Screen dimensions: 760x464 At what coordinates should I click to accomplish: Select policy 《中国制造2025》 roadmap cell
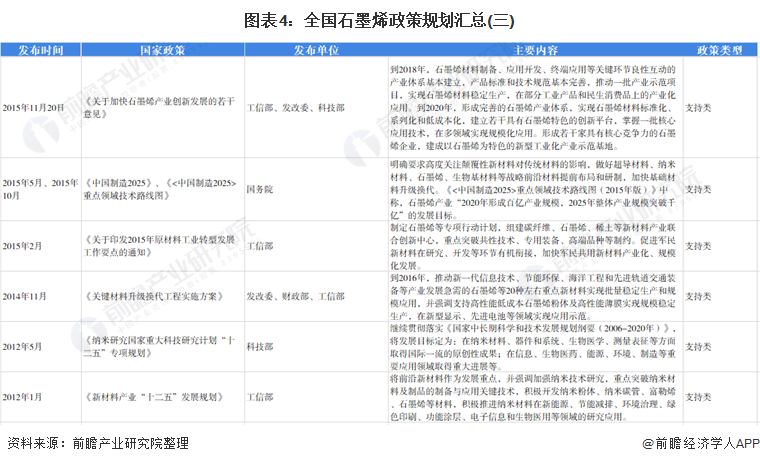click(160, 189)
